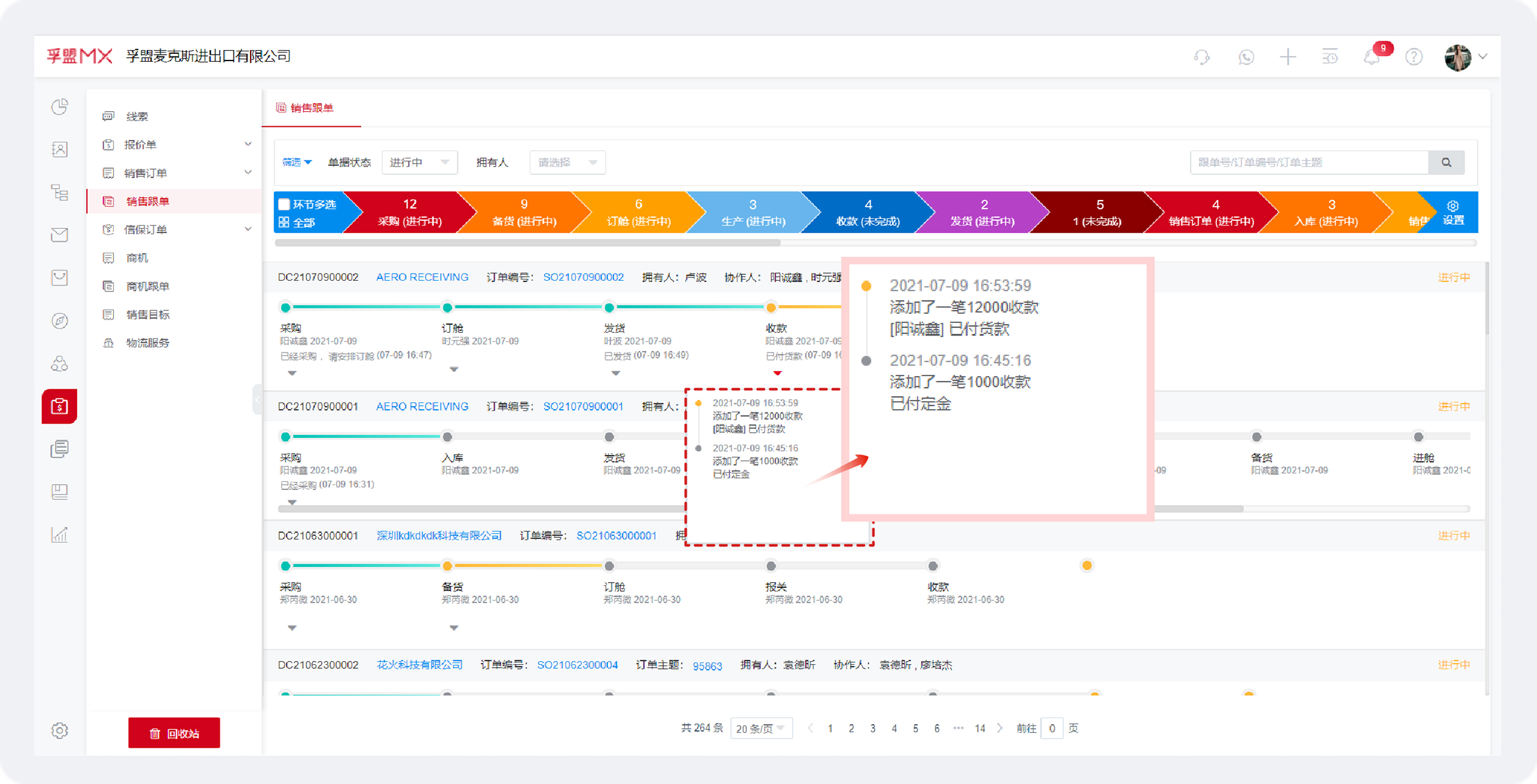Open the notification bell showing 9 alerts
Image resolution: width=1537 pixels, height=784 pixels.
(1372, 57)
